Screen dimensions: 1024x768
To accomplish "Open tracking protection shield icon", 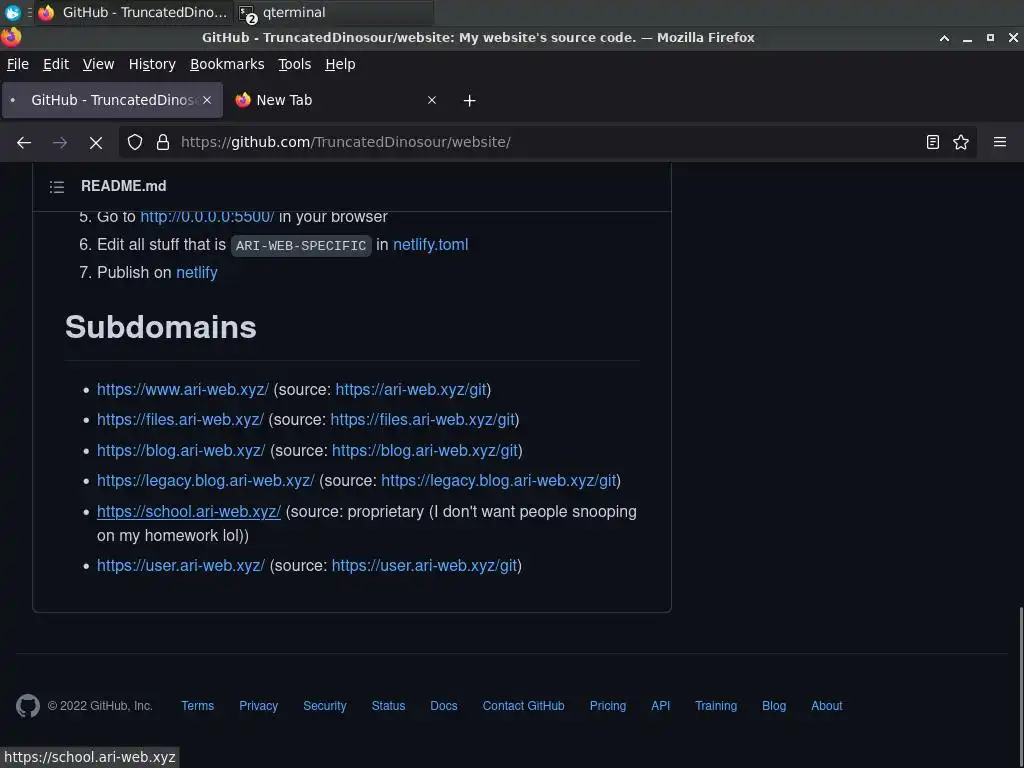I will pyautogui.click(x=135, y=142).
